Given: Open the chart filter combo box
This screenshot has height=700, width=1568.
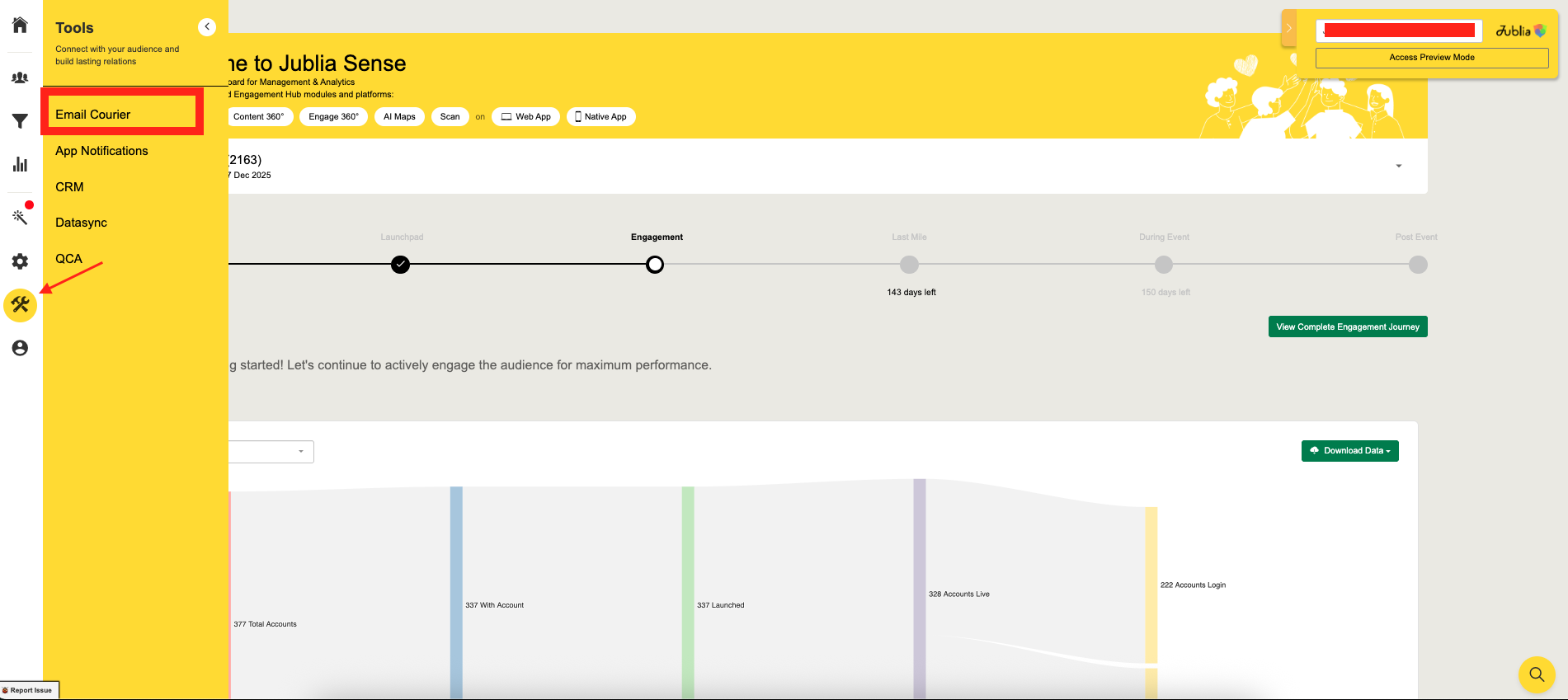Looking at the screenshot, I should click(271, 452).
